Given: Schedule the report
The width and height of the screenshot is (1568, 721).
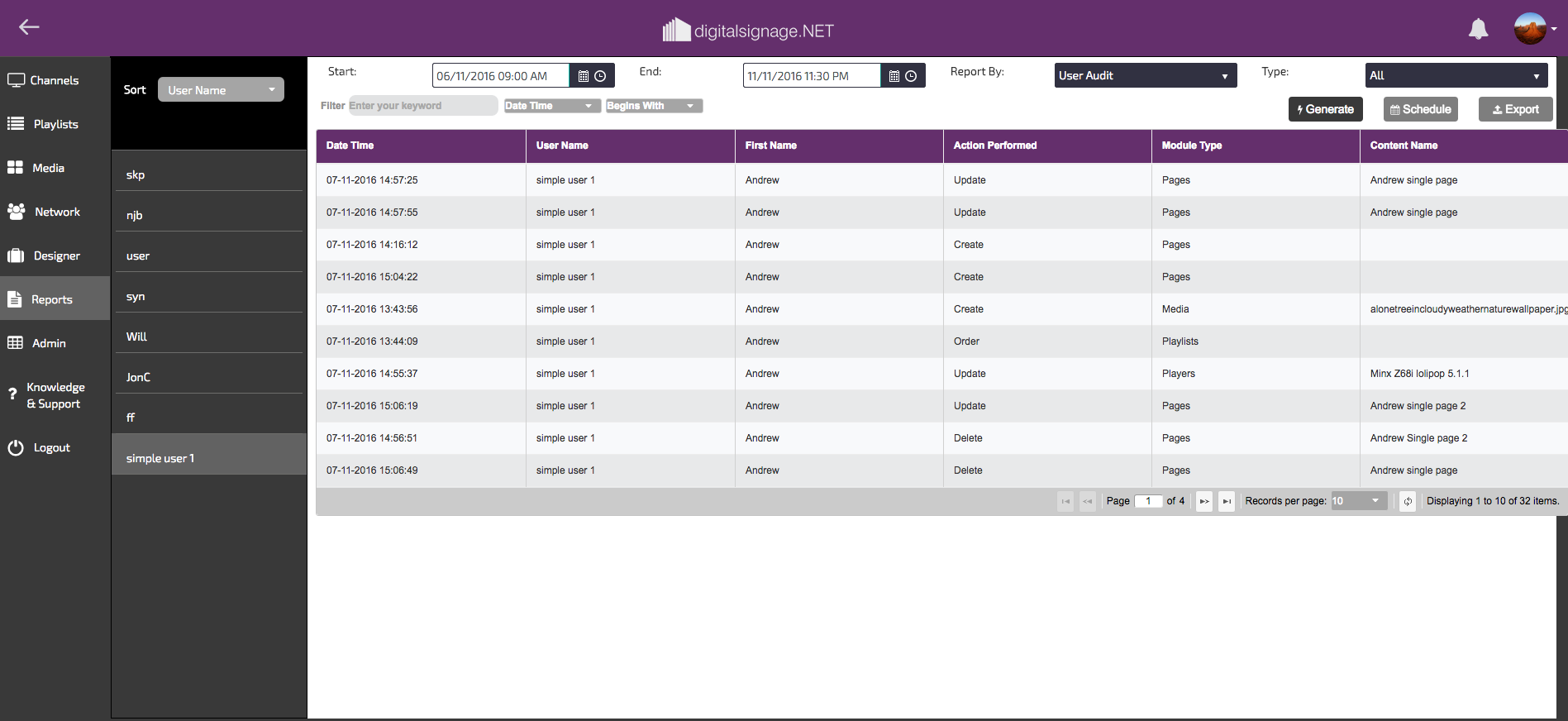Looking at the screenshot, I should coord(1421,109).
